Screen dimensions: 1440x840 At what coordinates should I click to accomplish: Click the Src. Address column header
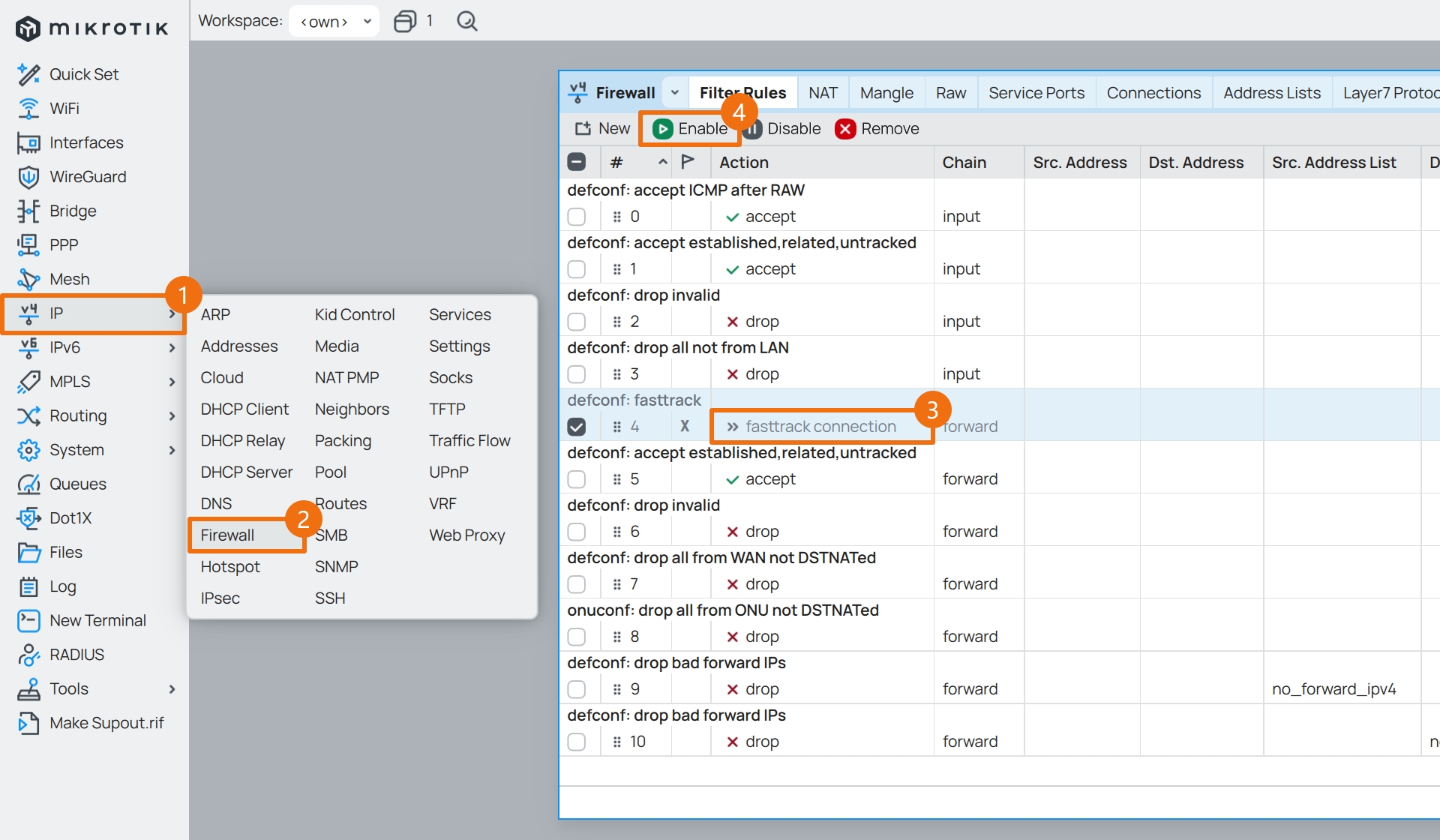point(1080,162)
